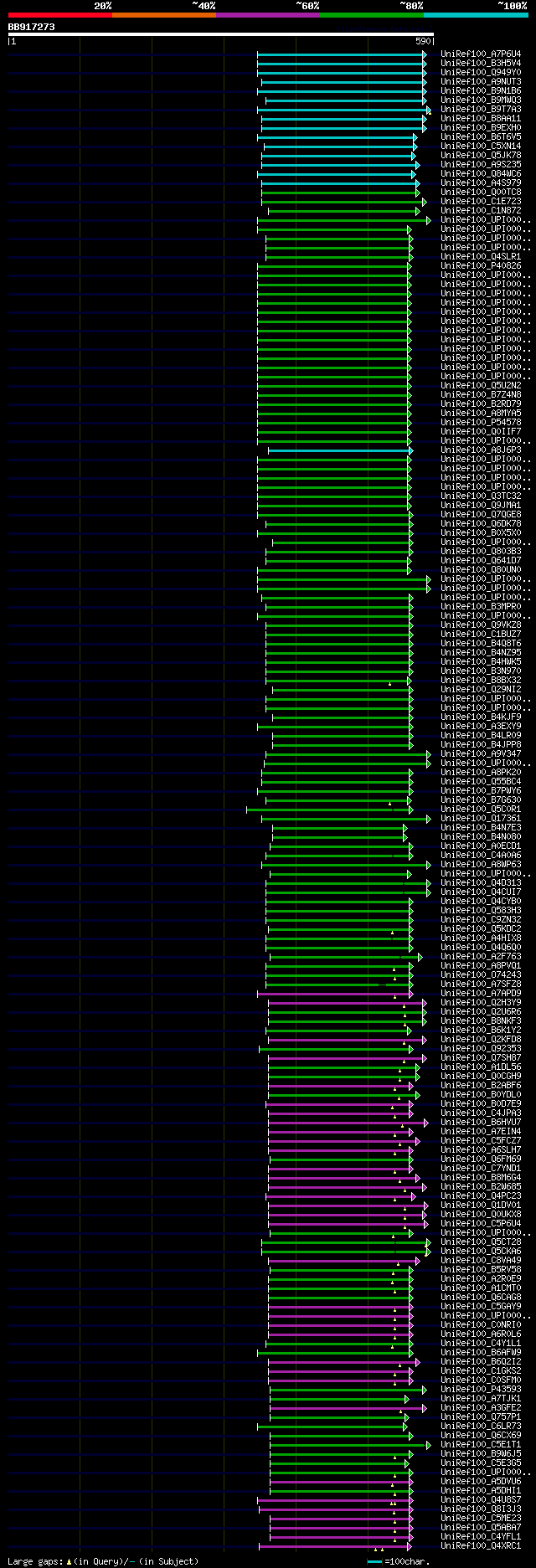Open hit UniRef100_A9NUT3

pyautogui.click(x=481, y=82)
